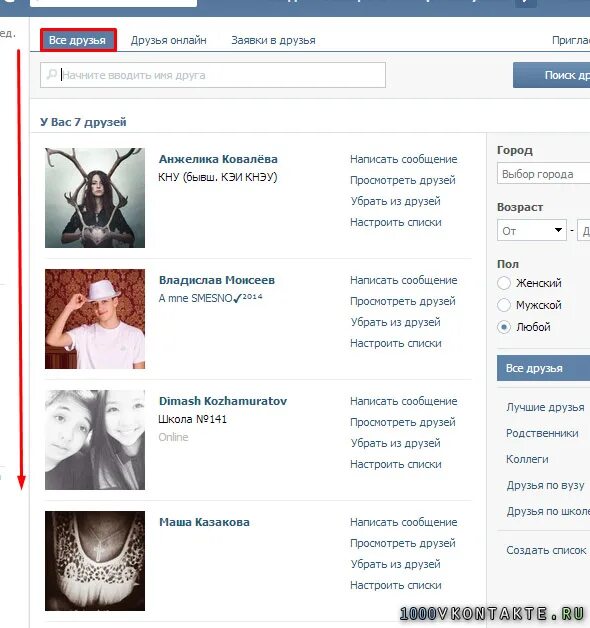Configure lists for Владислав Моисеев
The width and height of the screenshot is (590, 628).
coord(396,343)
